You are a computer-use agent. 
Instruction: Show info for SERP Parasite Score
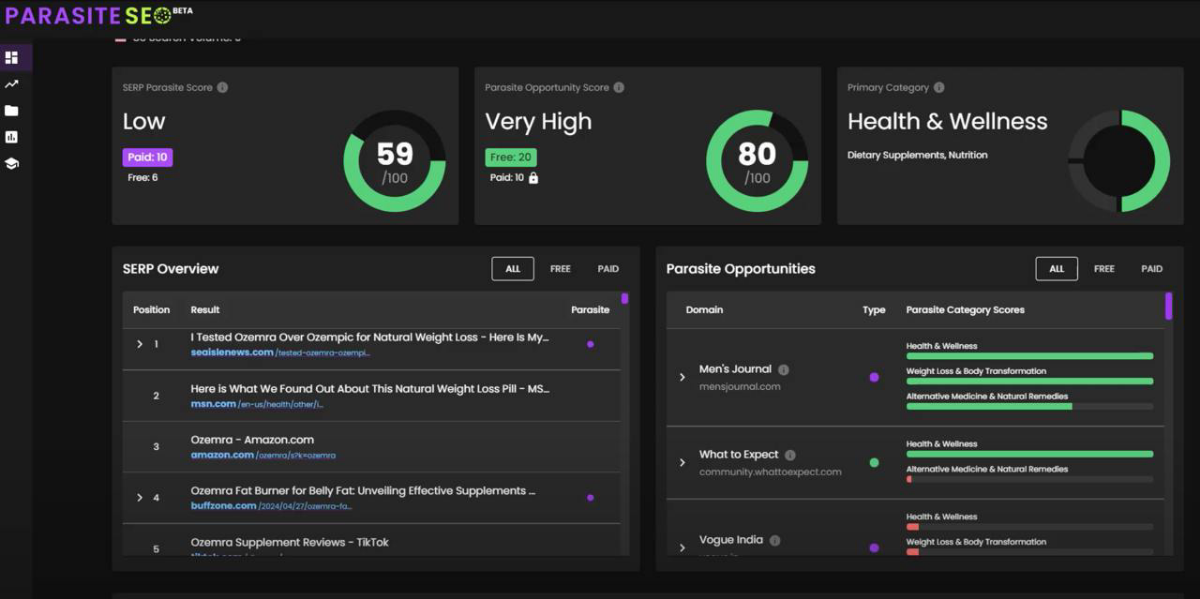(222, 88)
